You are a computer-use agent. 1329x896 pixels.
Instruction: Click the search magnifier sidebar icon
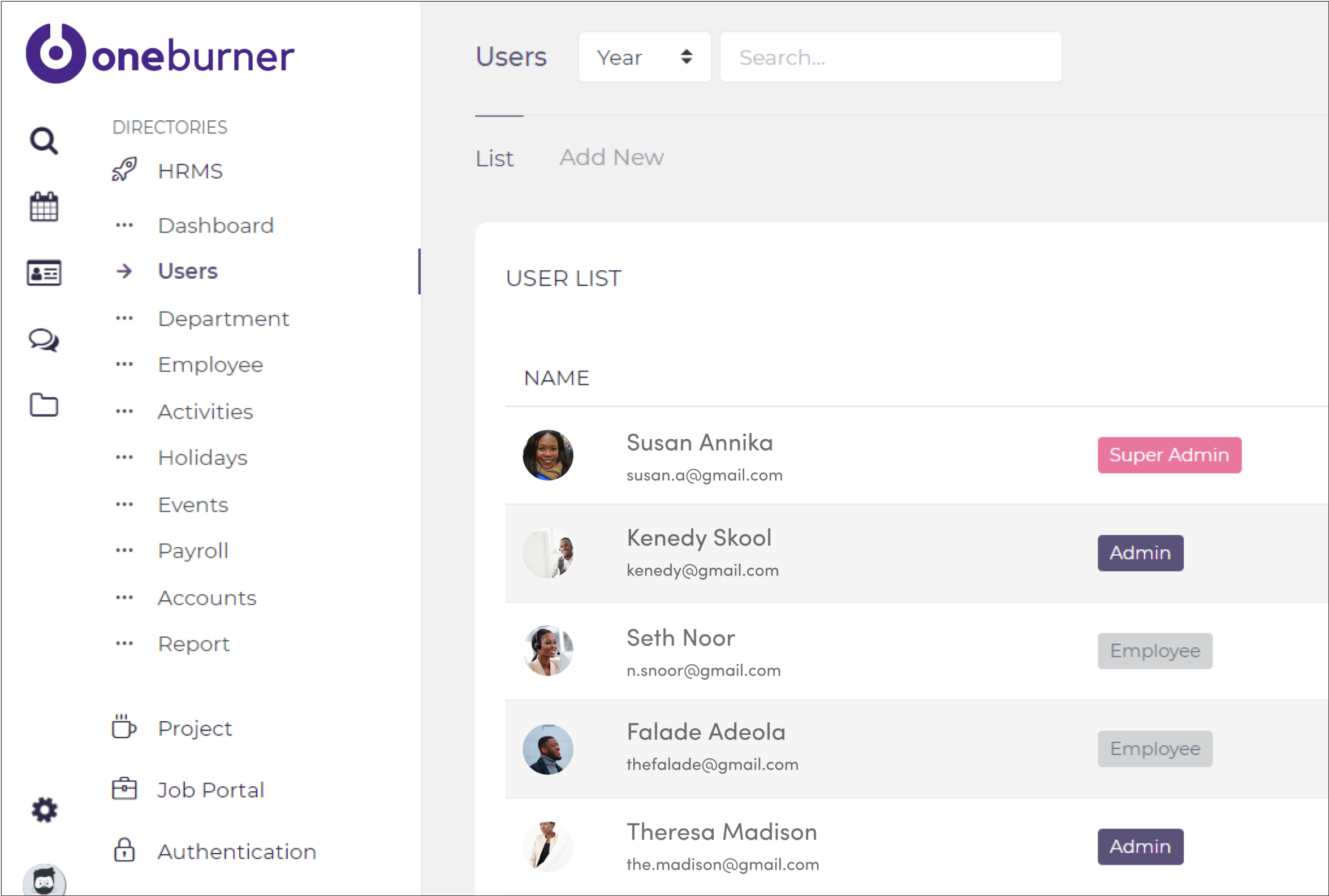click(x=44, y=141)
